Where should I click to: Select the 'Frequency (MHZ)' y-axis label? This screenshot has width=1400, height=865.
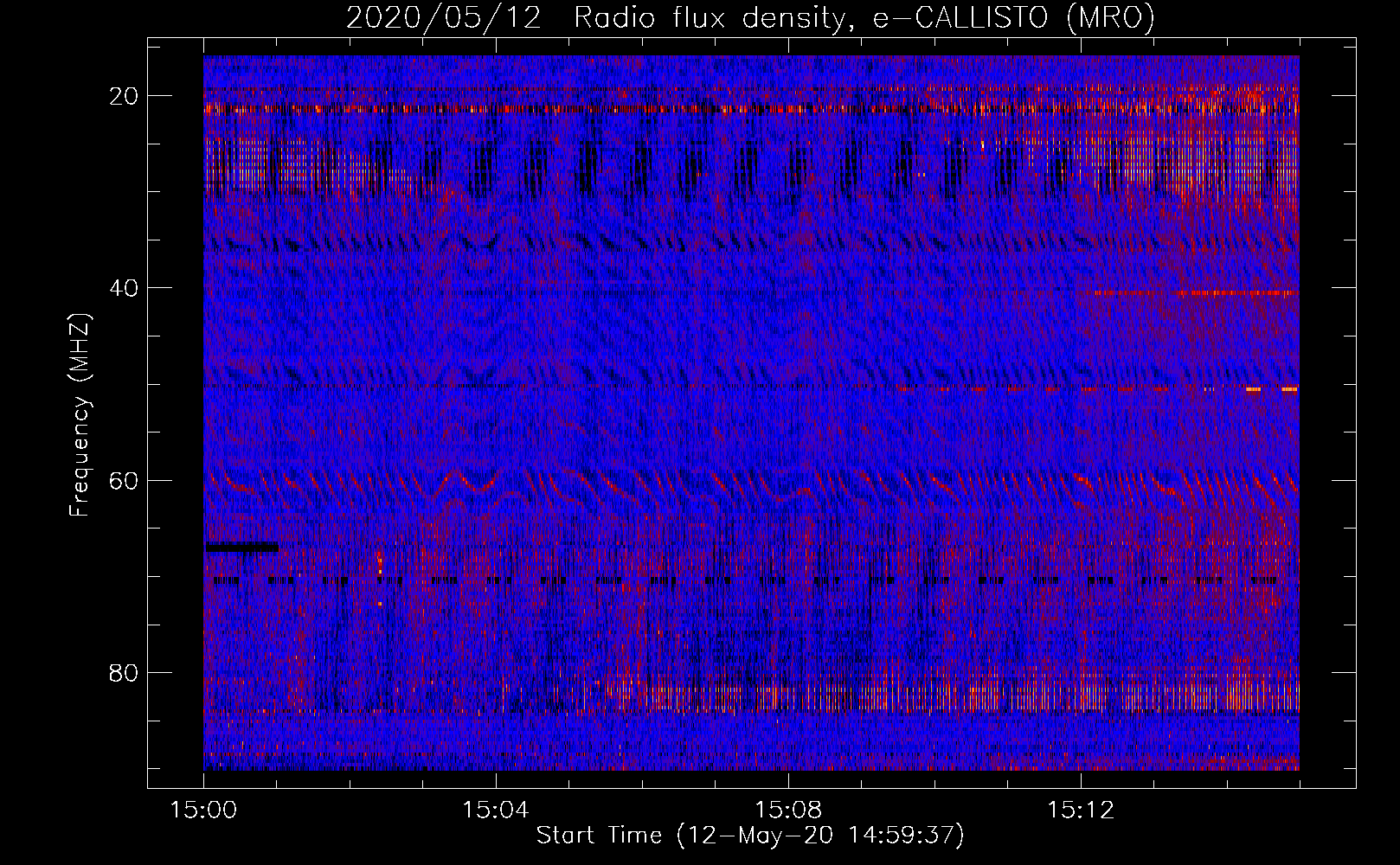pyautogui.click(x=80, y=415)
